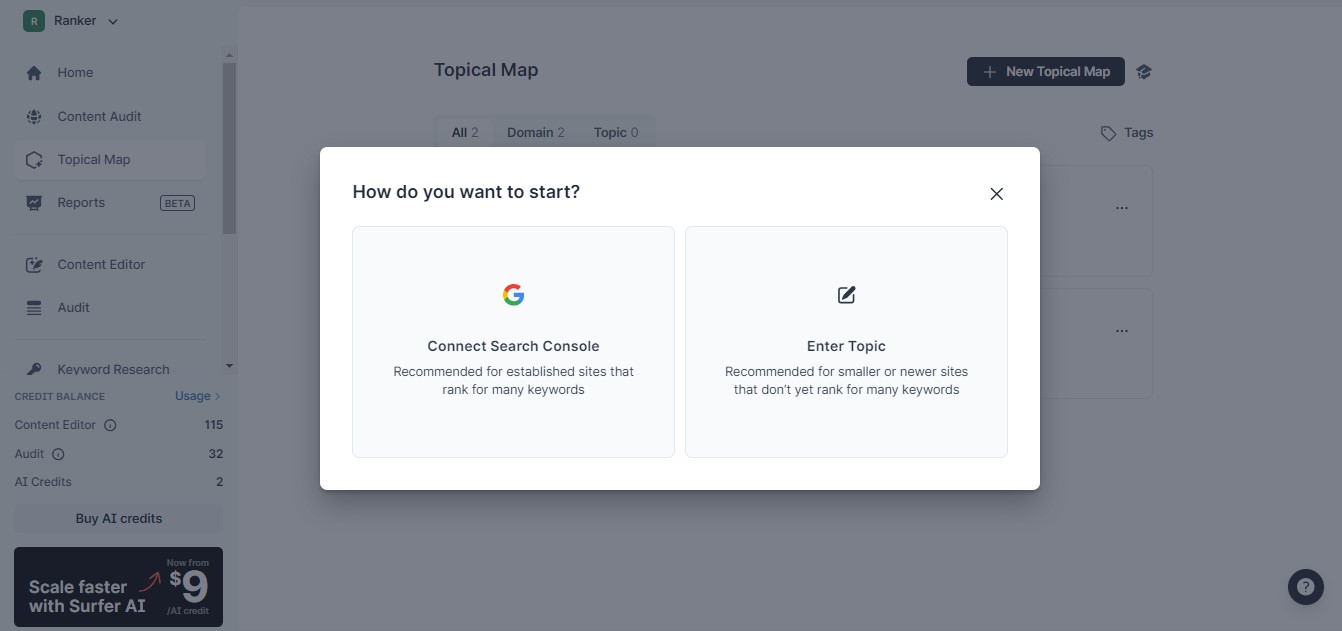This screenshot has height=631, width=1342.
Task: Click the info icon next to Audit credits
Action: (x=58, y=454)
